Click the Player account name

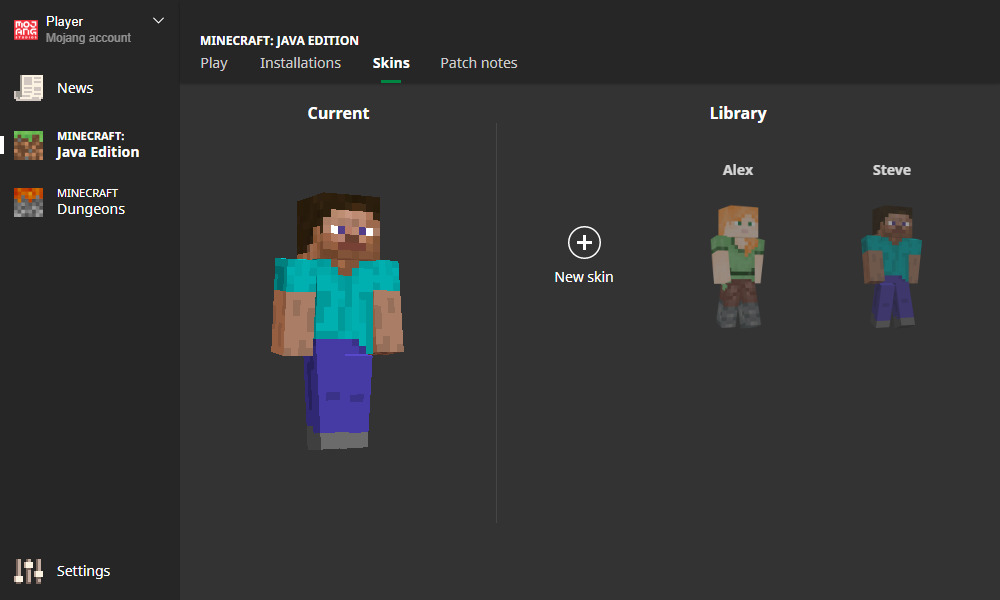pos(64,22)
